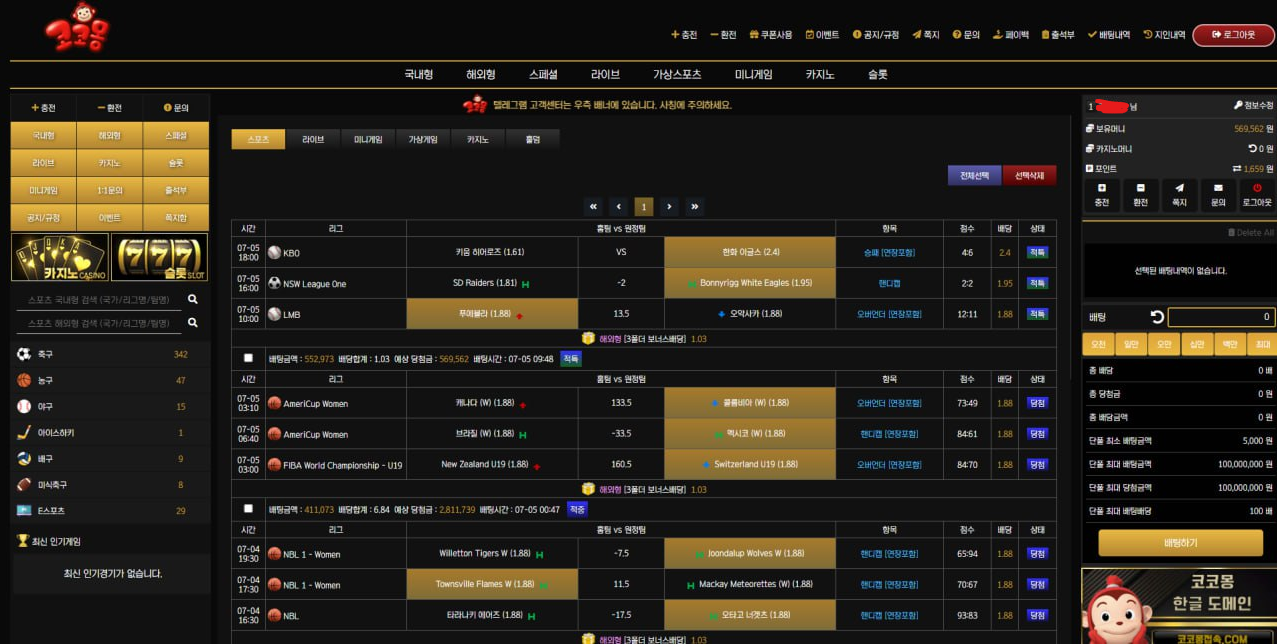Image resolution: width=1277 pixels, height=644 pixels.
Task: Check the box for 411,073 bet slip
Action: click(x=248, y=509)
